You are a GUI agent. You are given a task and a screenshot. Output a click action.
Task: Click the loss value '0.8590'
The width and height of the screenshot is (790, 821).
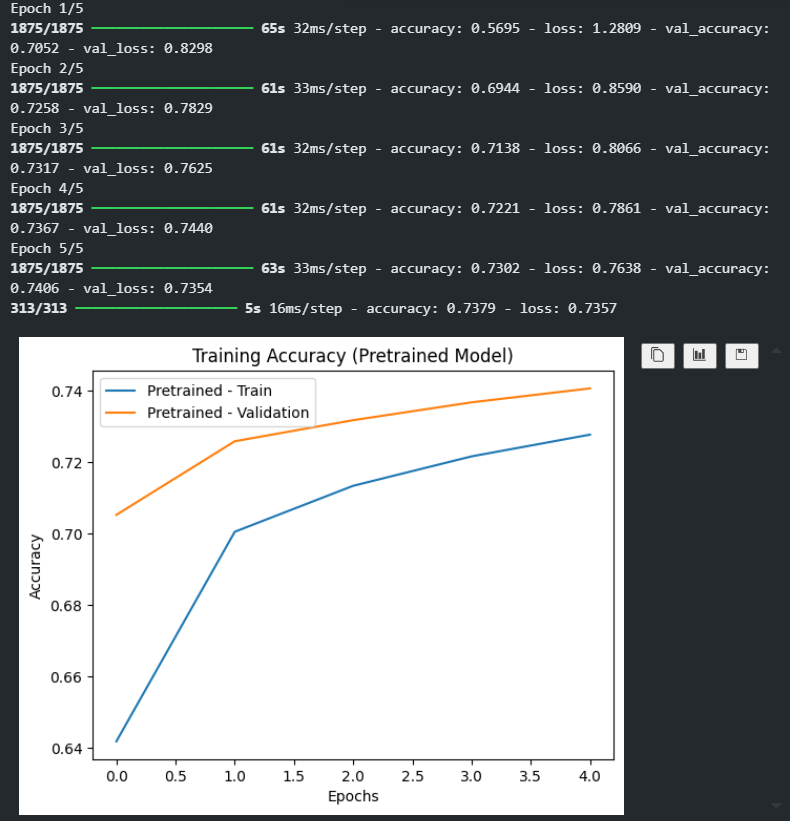[616, 88]
